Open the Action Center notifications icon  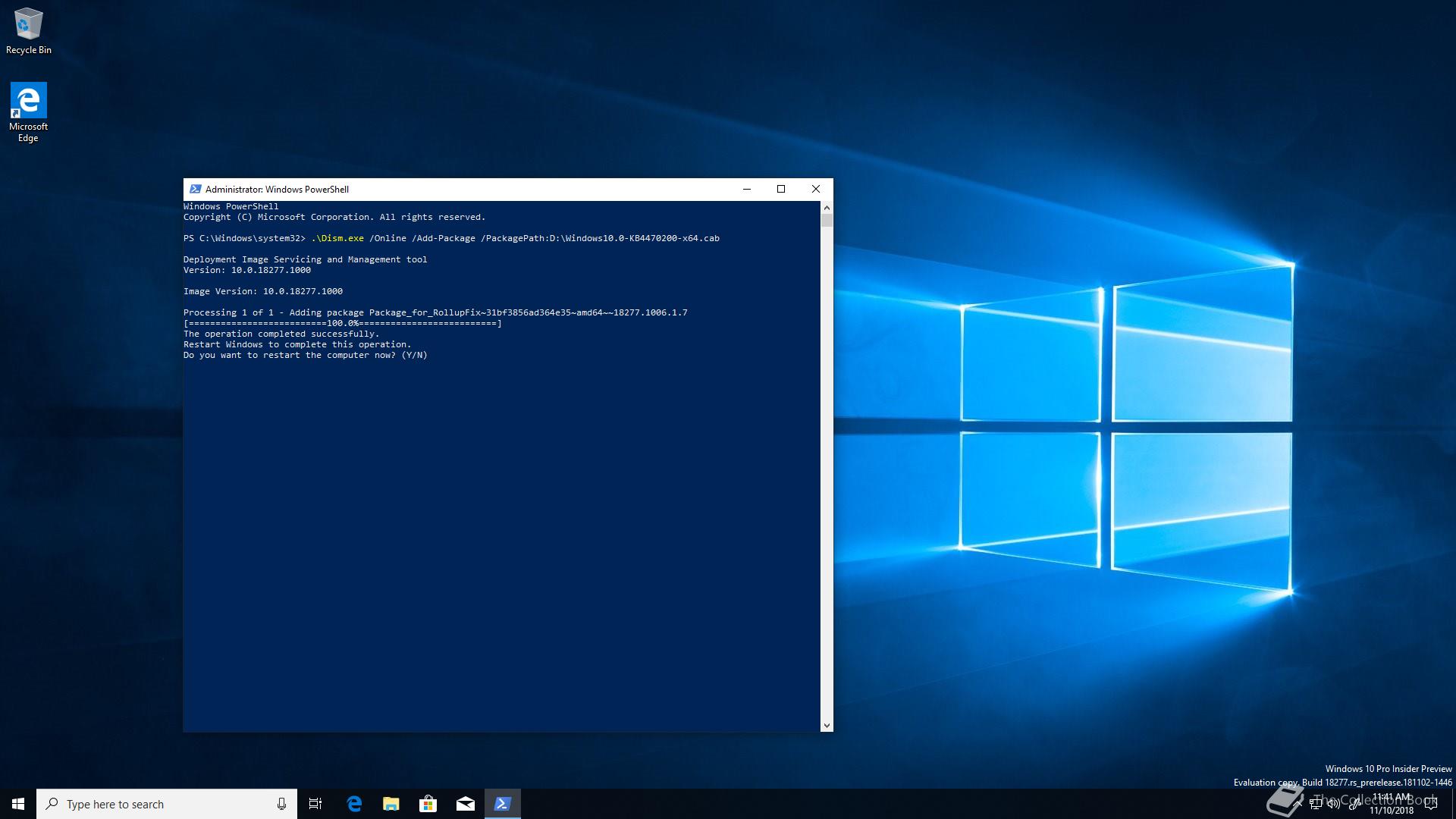pyautogui.click(x=1432, y=804)
